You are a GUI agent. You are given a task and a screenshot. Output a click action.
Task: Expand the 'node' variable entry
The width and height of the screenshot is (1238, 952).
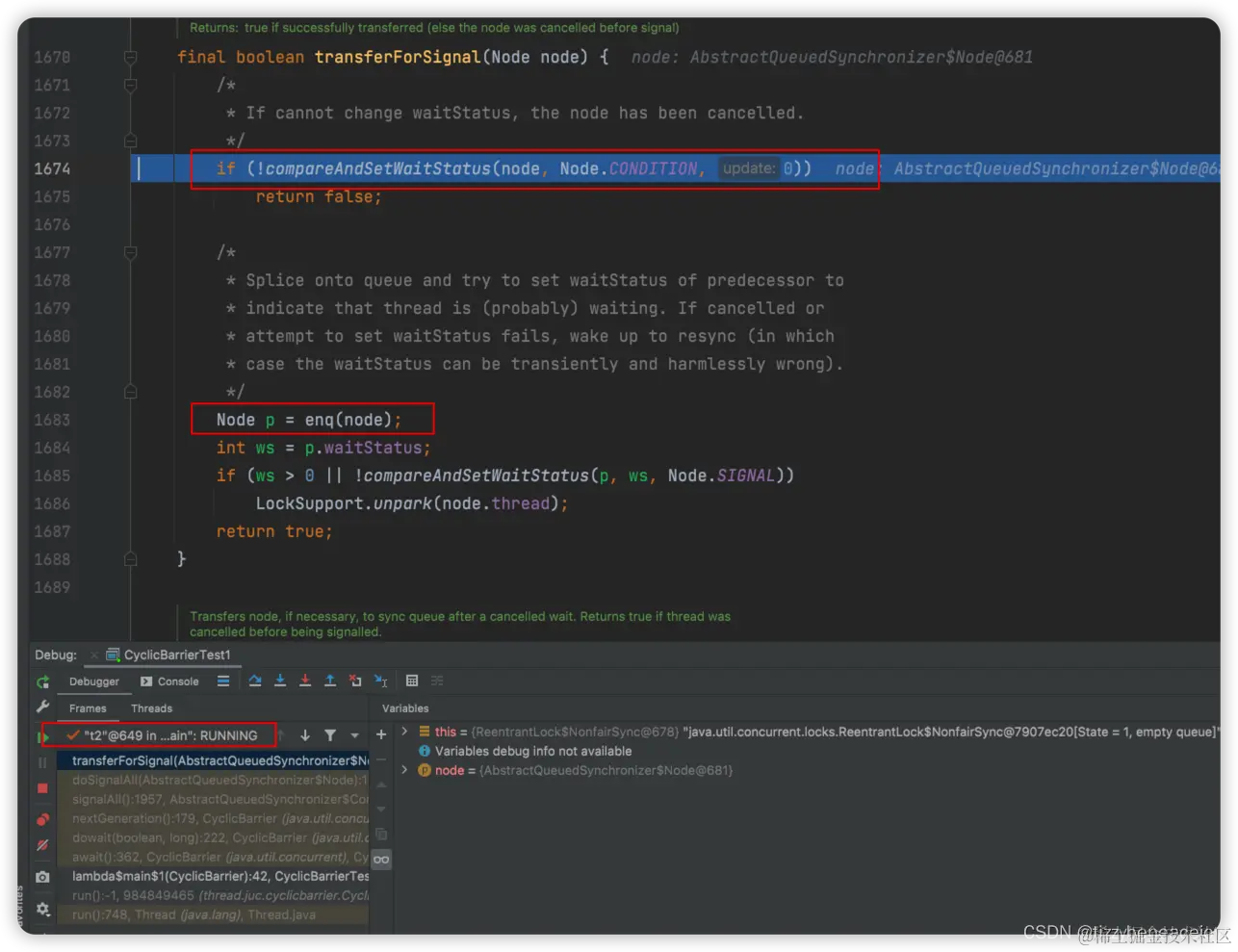[x=404, y=770]
